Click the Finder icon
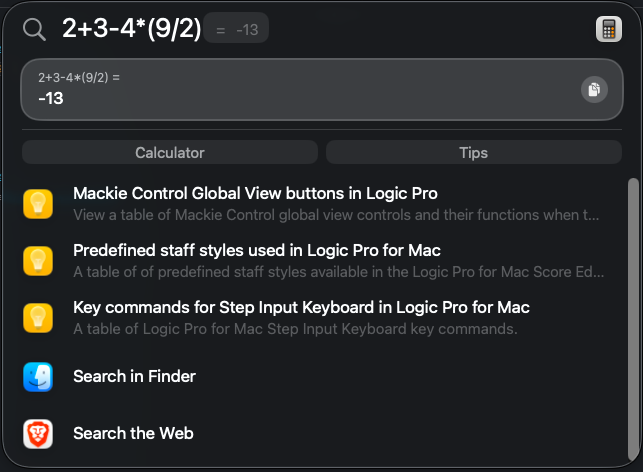The width and height of the screenshot is (643, 472). click(38, 376)
